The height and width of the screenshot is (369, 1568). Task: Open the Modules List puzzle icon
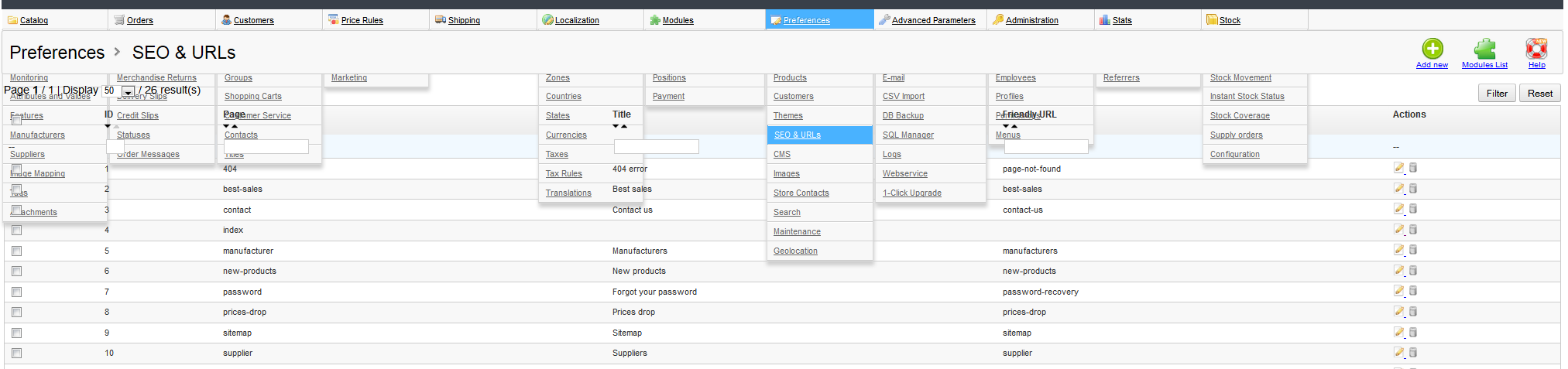(1484, 50)
